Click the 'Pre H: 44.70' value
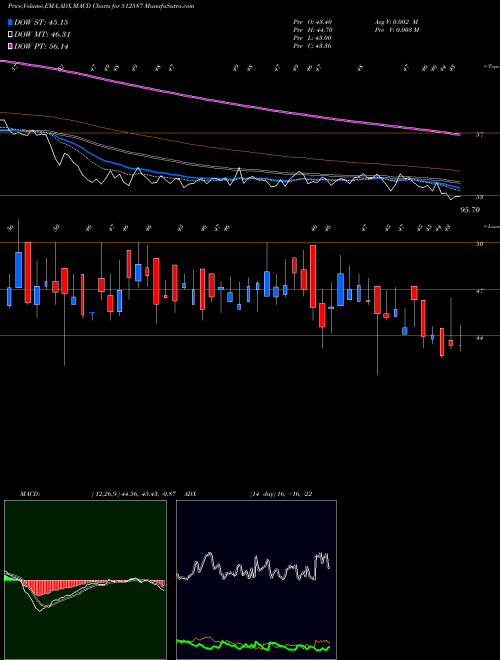The width and height of the screenshot is (500, 660). (x=313, y=30)
